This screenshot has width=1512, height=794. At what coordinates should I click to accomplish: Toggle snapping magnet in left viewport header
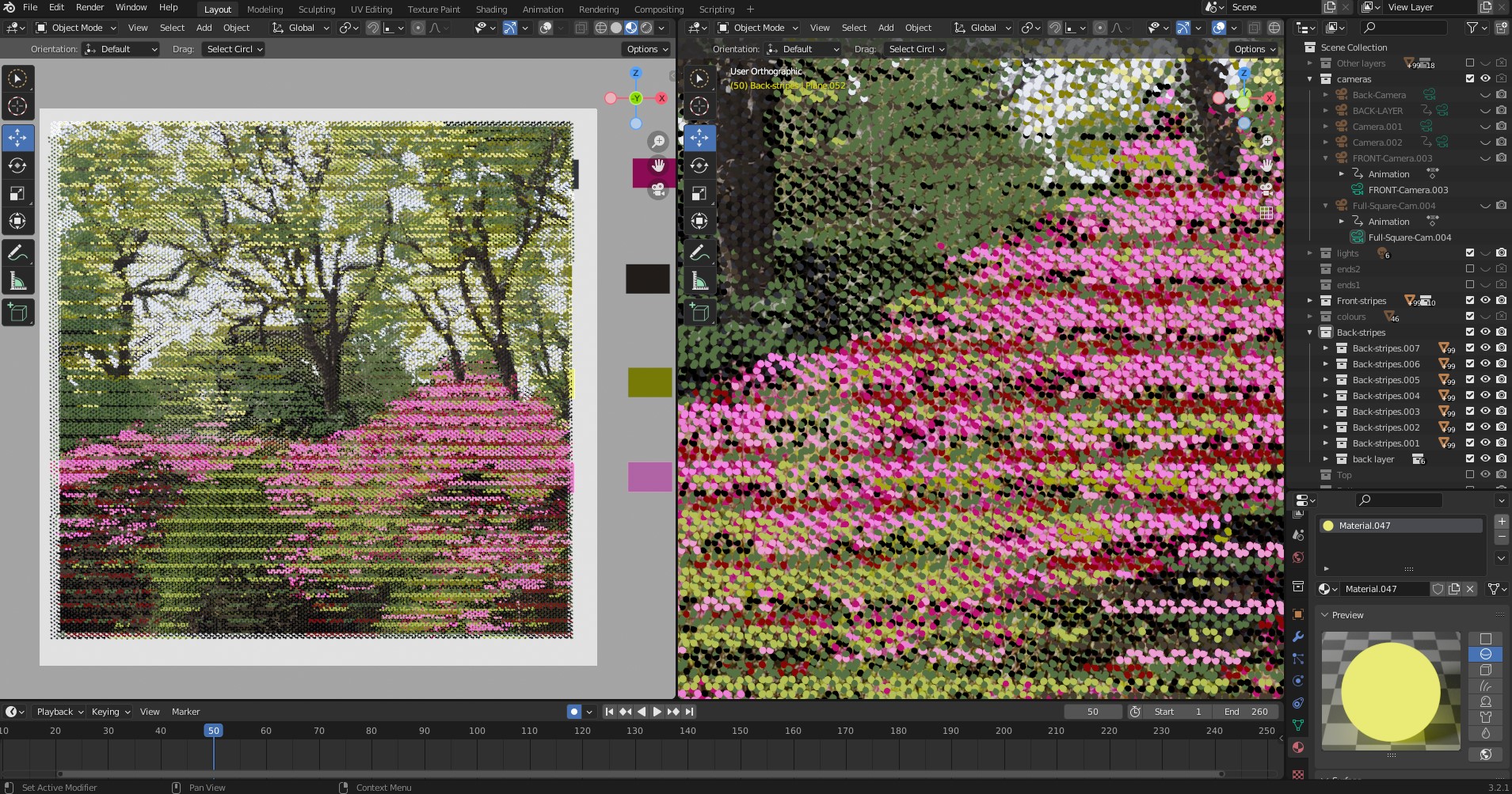[x=373, y=28]
